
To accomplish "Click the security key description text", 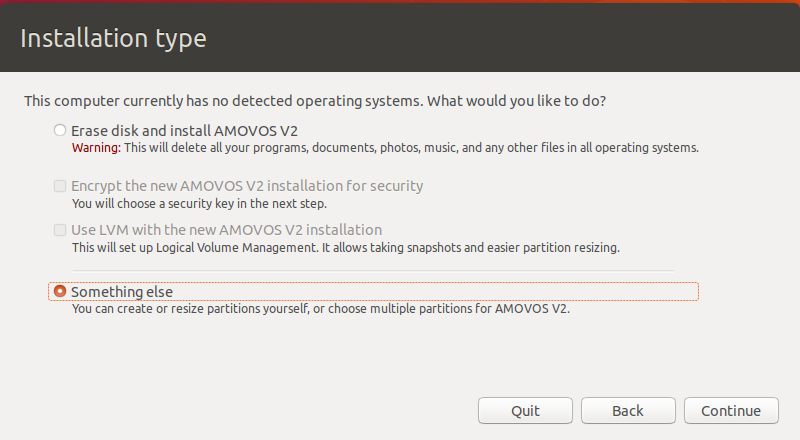I will point(199,203).
